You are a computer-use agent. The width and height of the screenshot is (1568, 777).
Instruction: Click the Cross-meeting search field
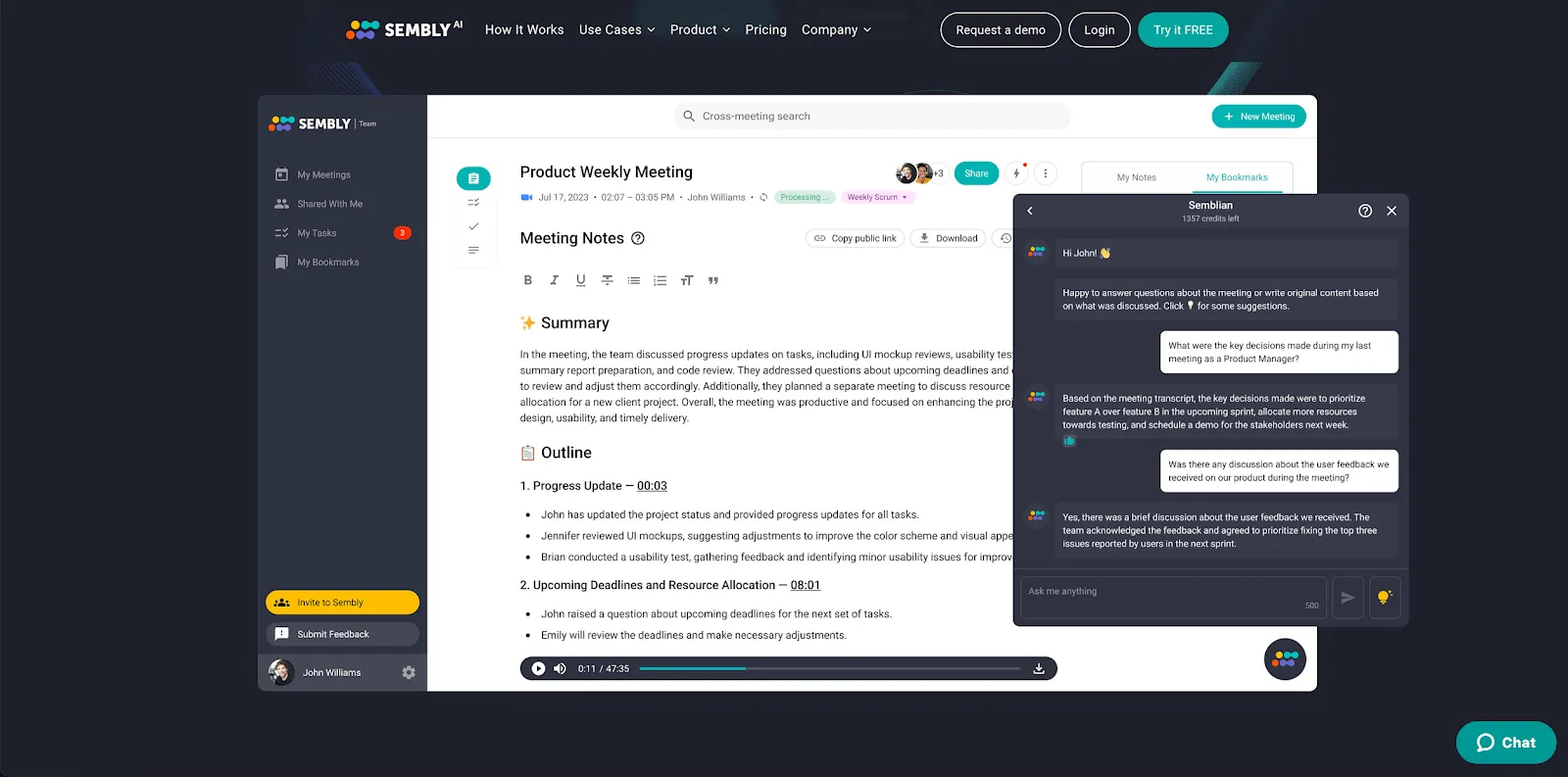[x=872, y=116]
